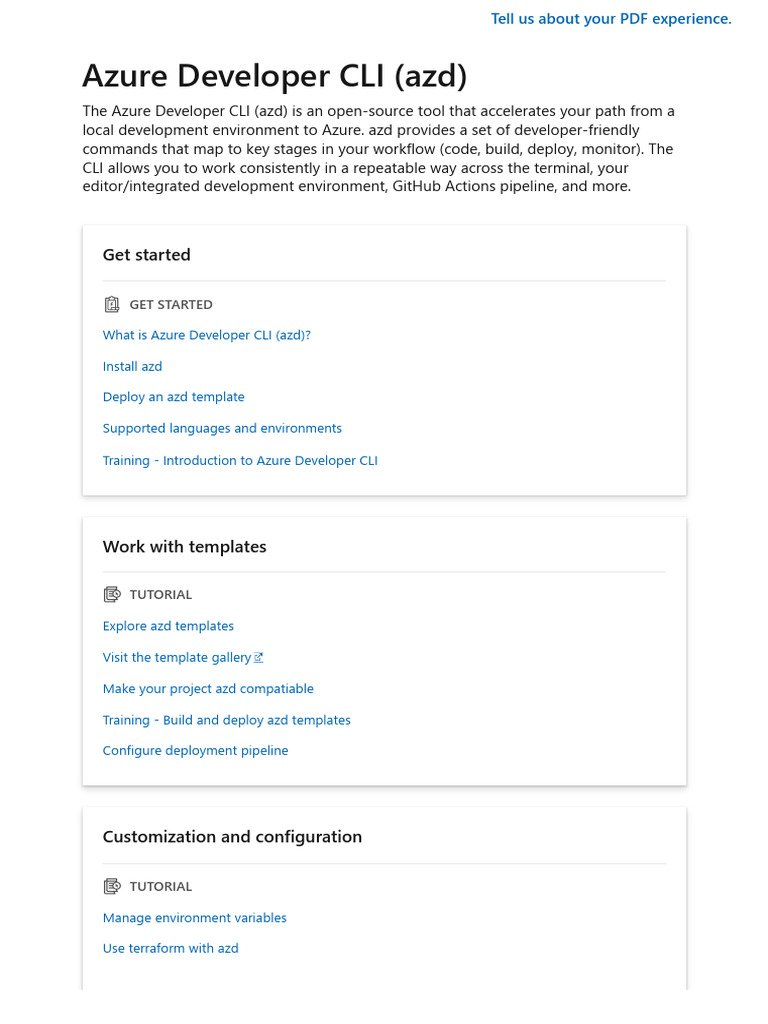The height and width of the screenshot is (1024, 768).
Task: Click Deploy an azd template link
Action: coord(173,397)
